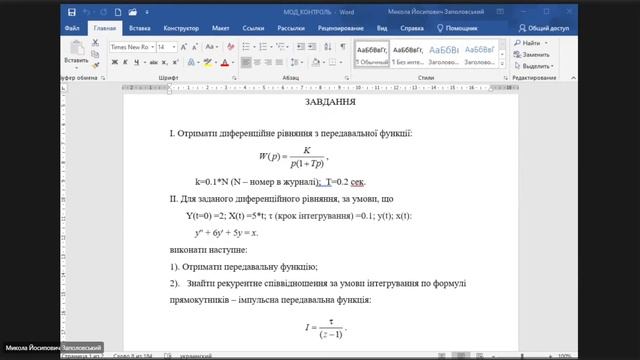Toggle show paragraph marks ¶
The width and height of the screenshot is (640, 360).
click(x=343, y=47)
